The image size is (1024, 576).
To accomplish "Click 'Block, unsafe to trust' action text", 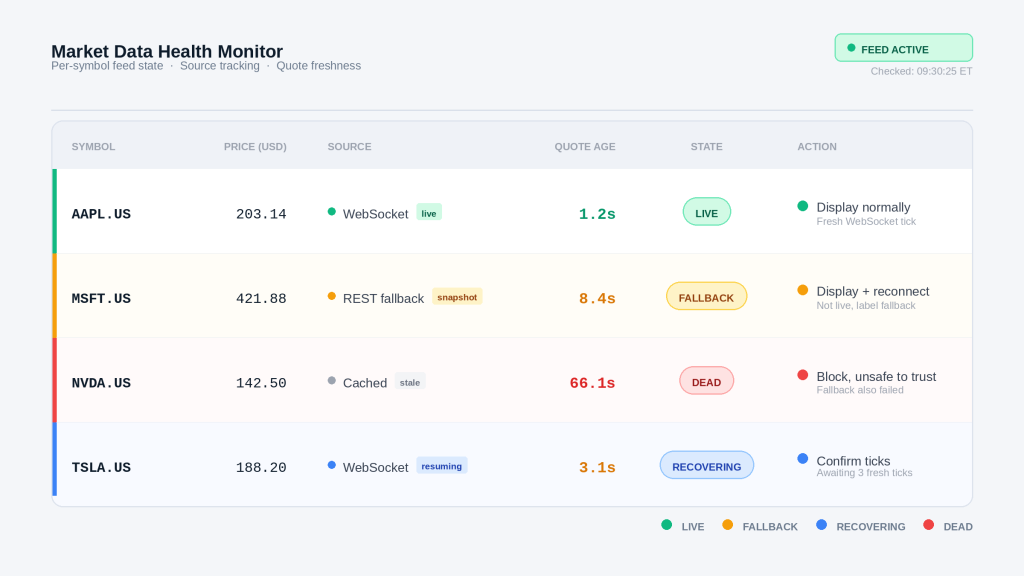I will 876,377.
